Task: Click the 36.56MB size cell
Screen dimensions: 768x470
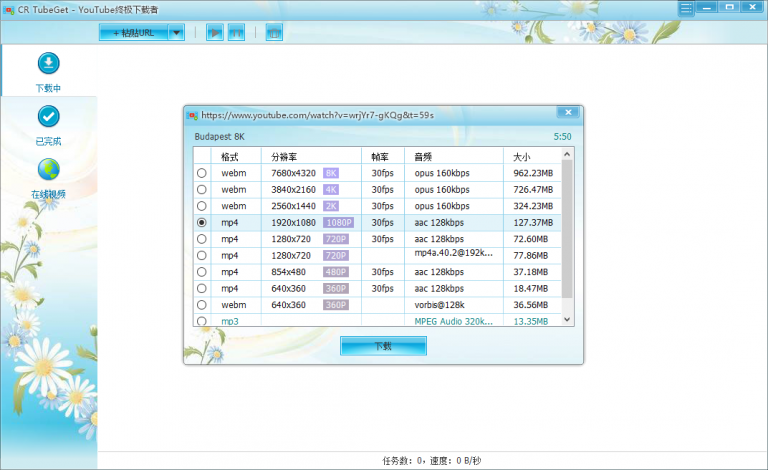Action: pyautogui.click(x=530, y=305)
